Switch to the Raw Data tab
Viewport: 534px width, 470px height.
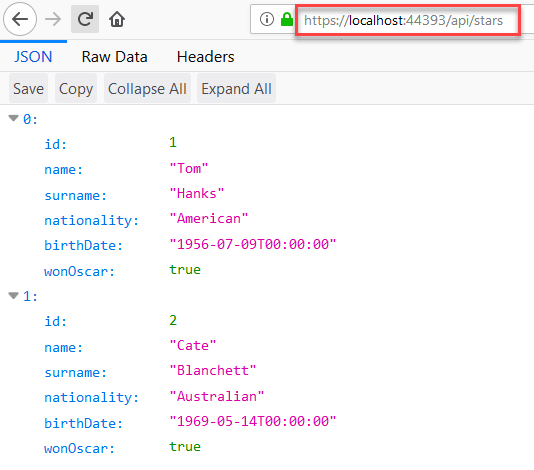tap(114, 57)
